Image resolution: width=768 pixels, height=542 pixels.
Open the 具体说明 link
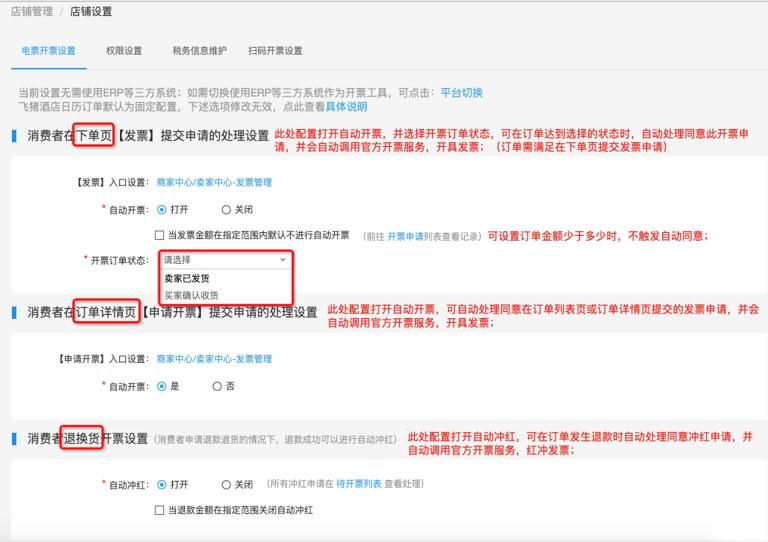346,107
